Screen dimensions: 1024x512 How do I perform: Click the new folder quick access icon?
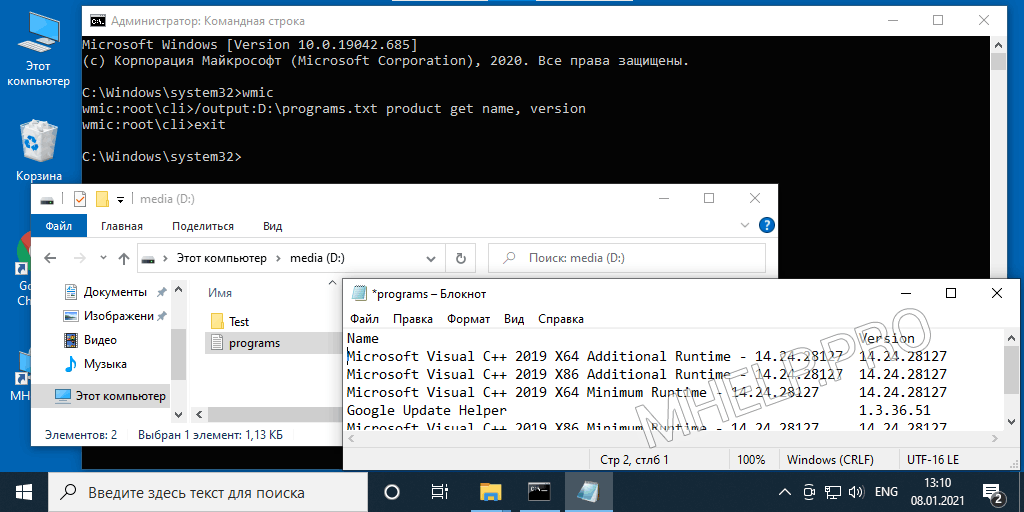point(101,199)
